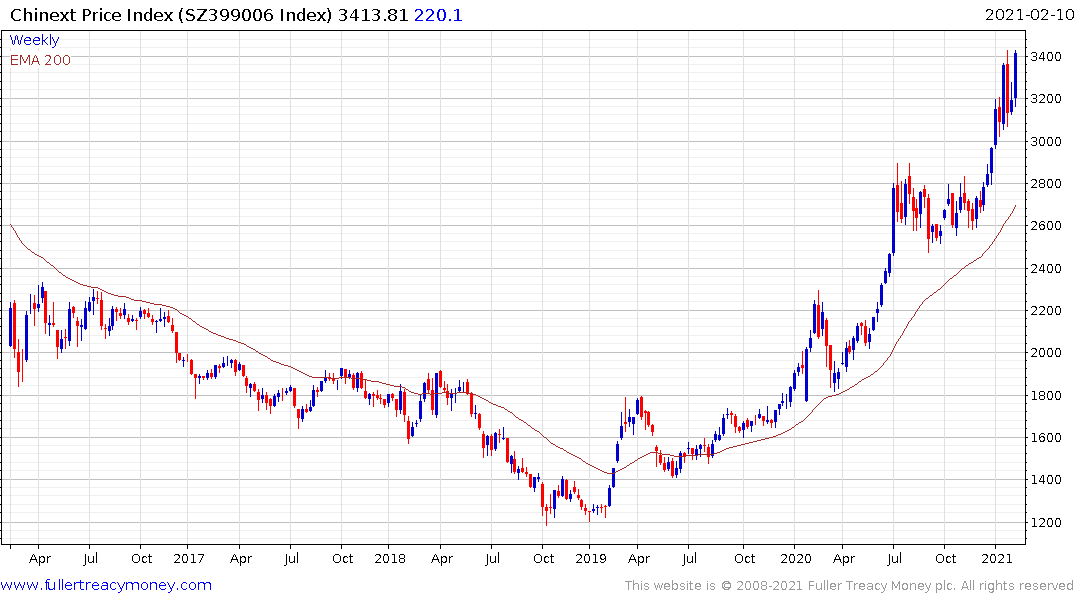Click the 2021 year label on time axis
The width and height of the screenshot is (1075, 600).
(996, 559)
